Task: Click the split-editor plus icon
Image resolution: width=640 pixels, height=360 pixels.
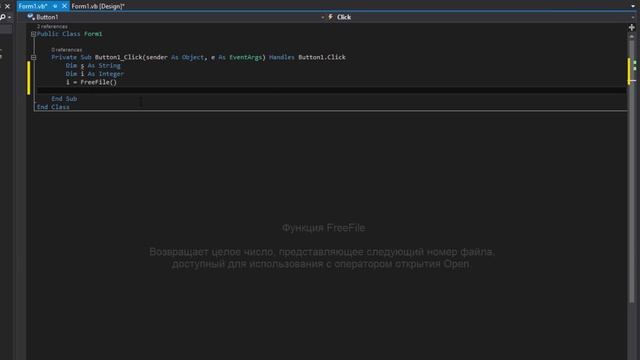Action: tap(632, 27)
